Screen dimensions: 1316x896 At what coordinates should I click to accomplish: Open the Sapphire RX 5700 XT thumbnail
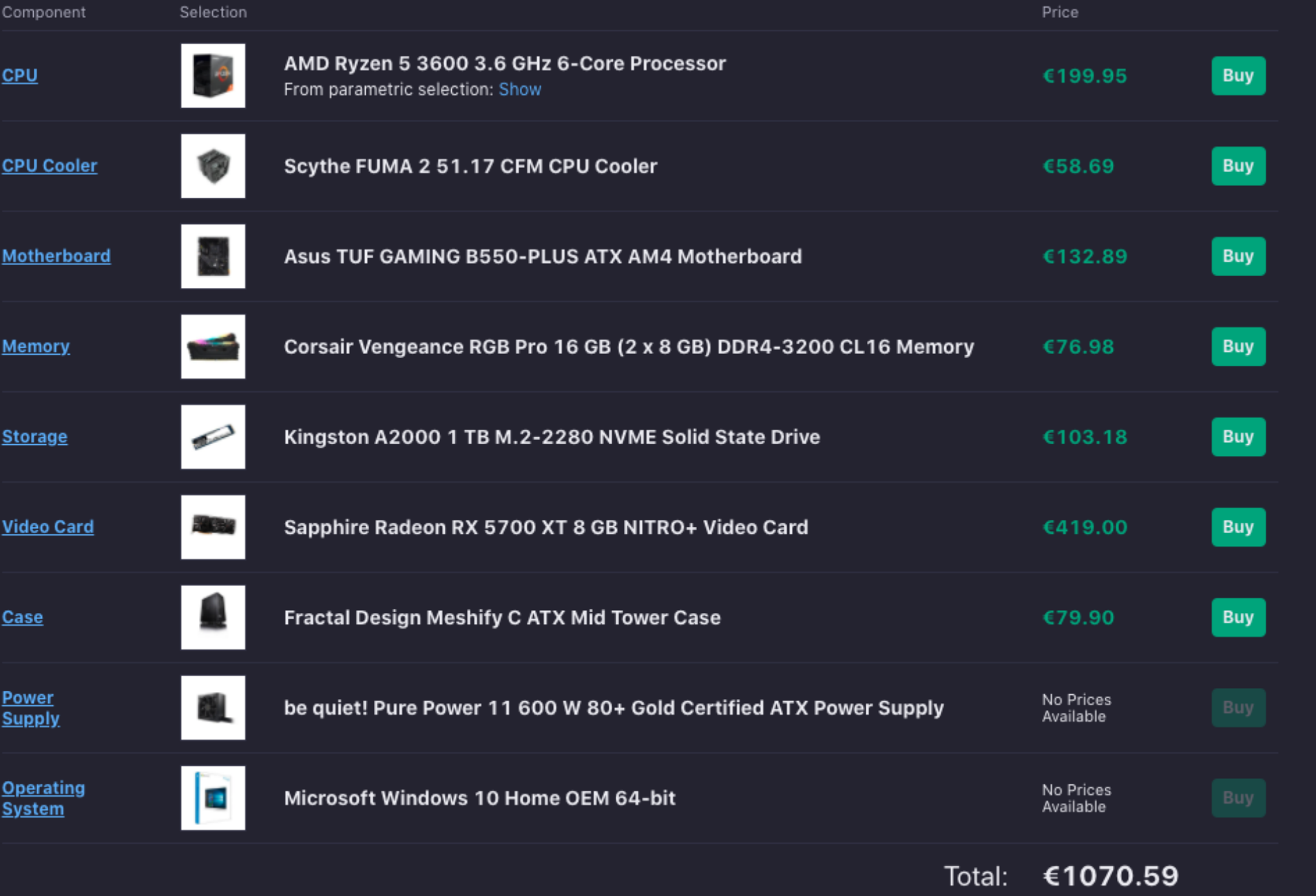tap(213, 527)
